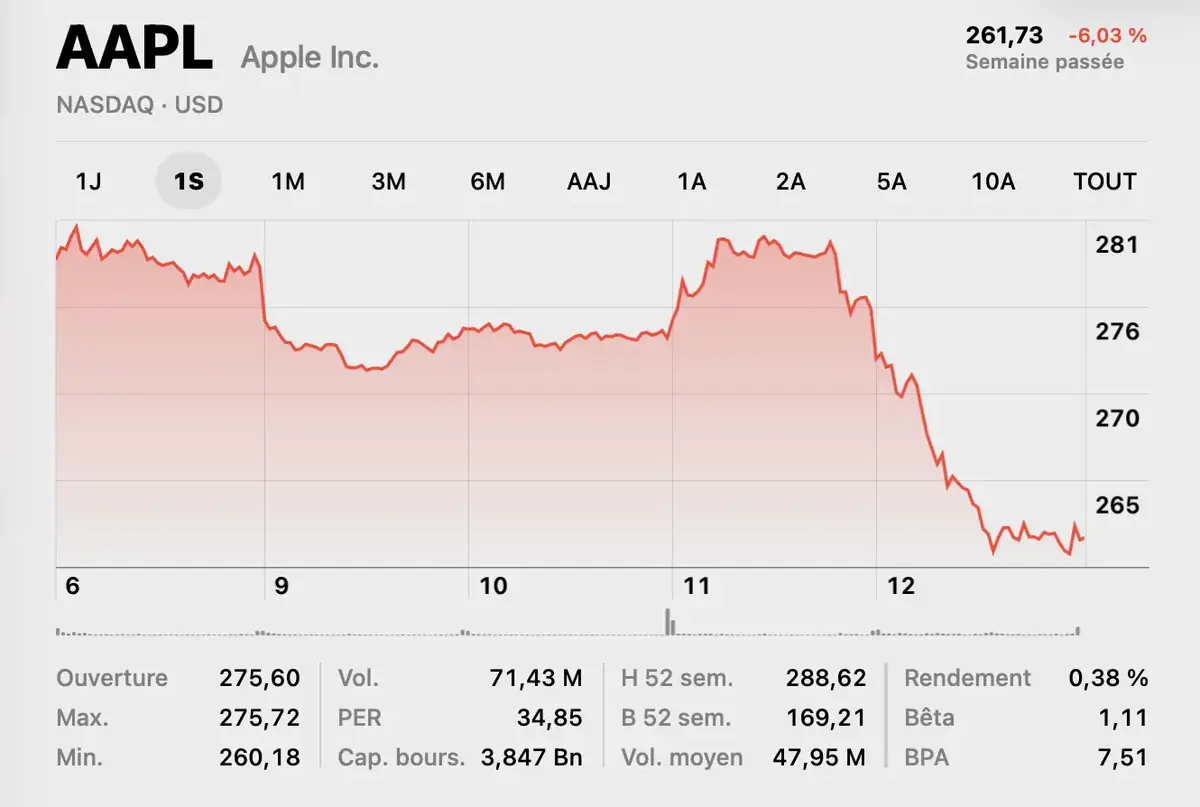
Task: Select the 1J time range tab
Action: 90,181
